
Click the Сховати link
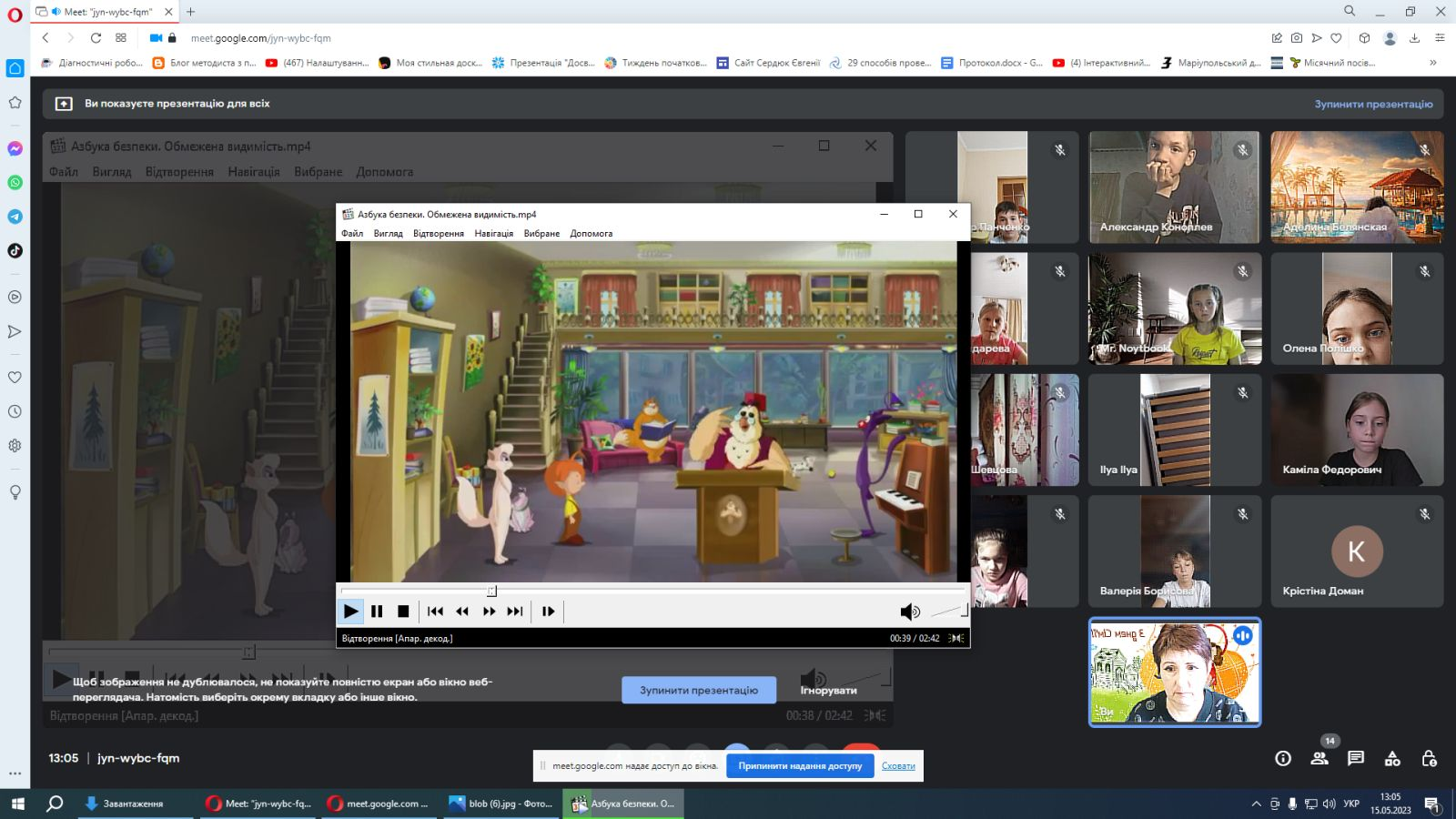tap(898, 765)
